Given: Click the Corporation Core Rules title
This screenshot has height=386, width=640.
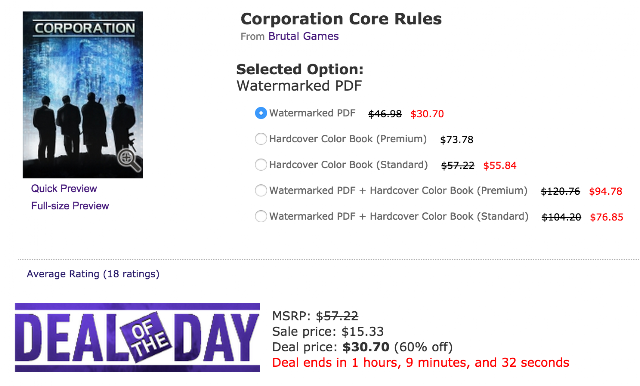Looking at the screenshot, I should 341,19.
